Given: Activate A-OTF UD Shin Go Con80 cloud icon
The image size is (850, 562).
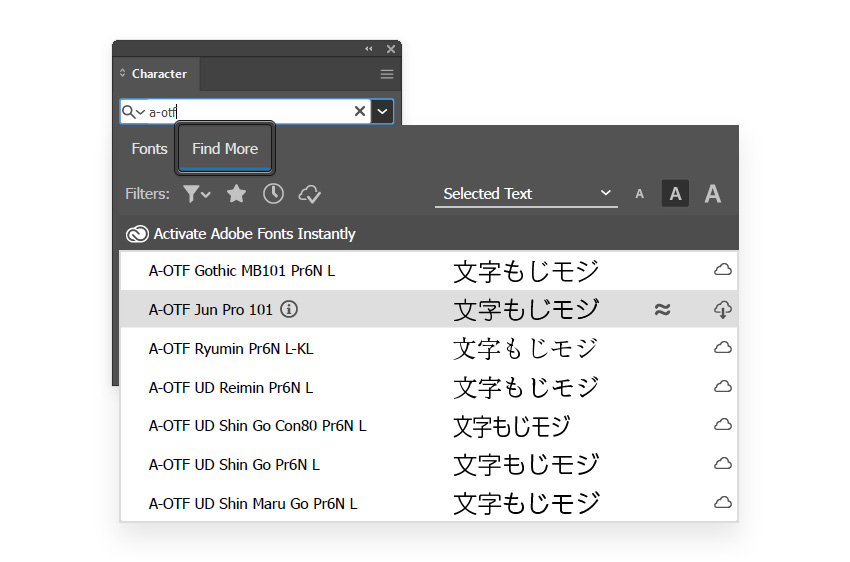Looking at the screenshot, I should 723,424.
